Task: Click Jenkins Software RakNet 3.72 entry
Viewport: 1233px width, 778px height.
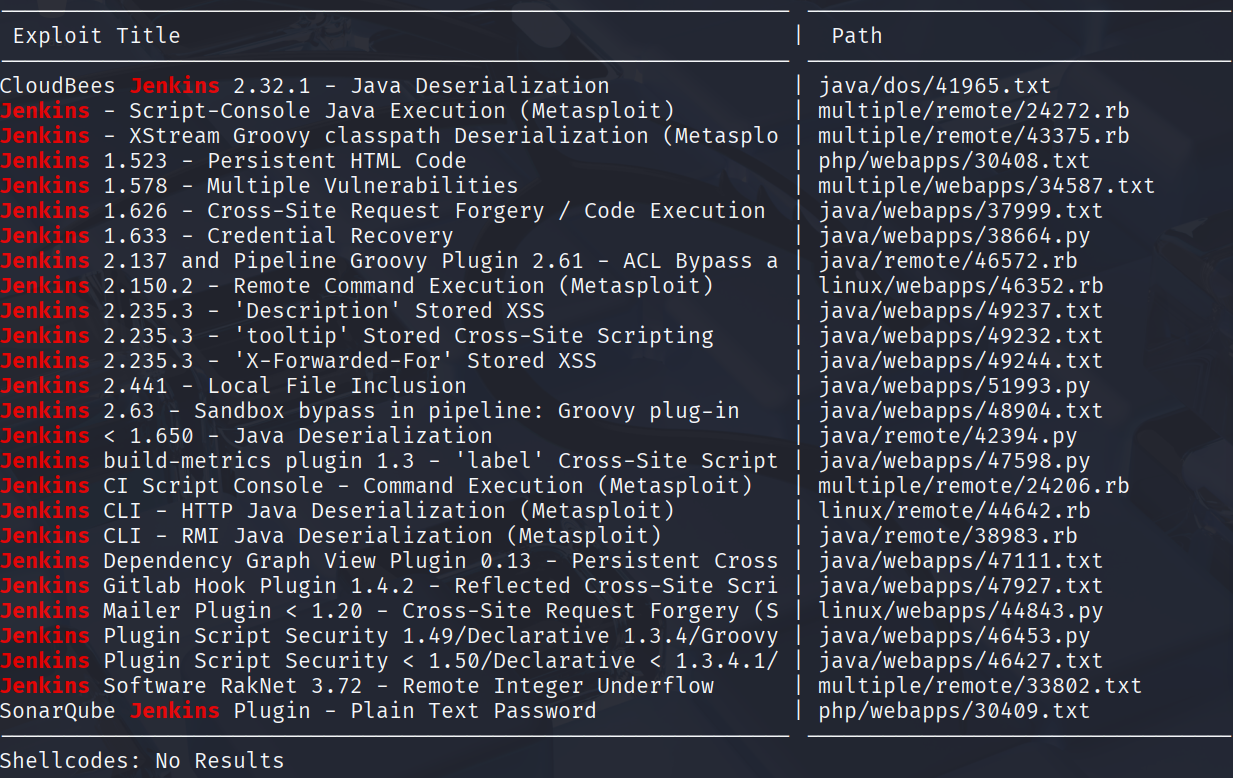Action: point(357,686)
